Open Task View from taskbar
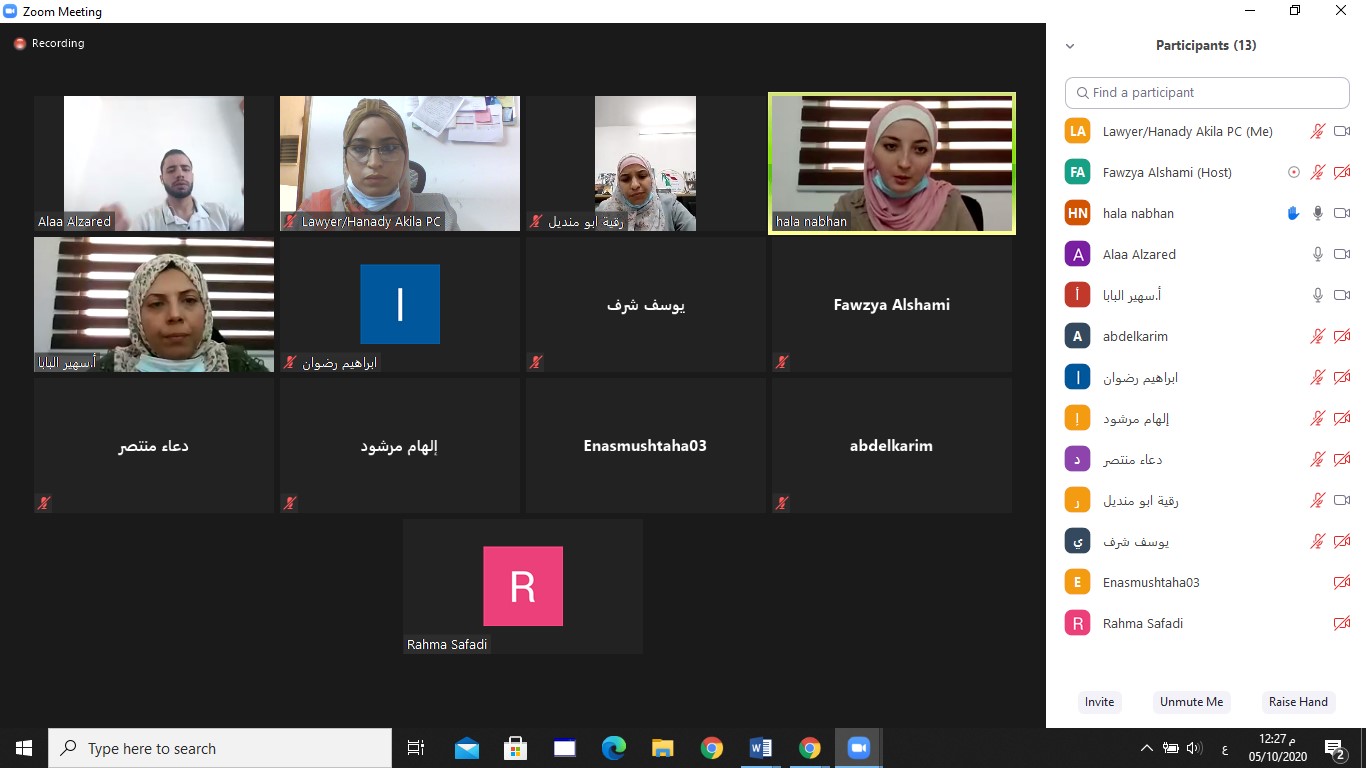Image resolution: width=1366 pixels, height=768 pixels. point(416,748)
